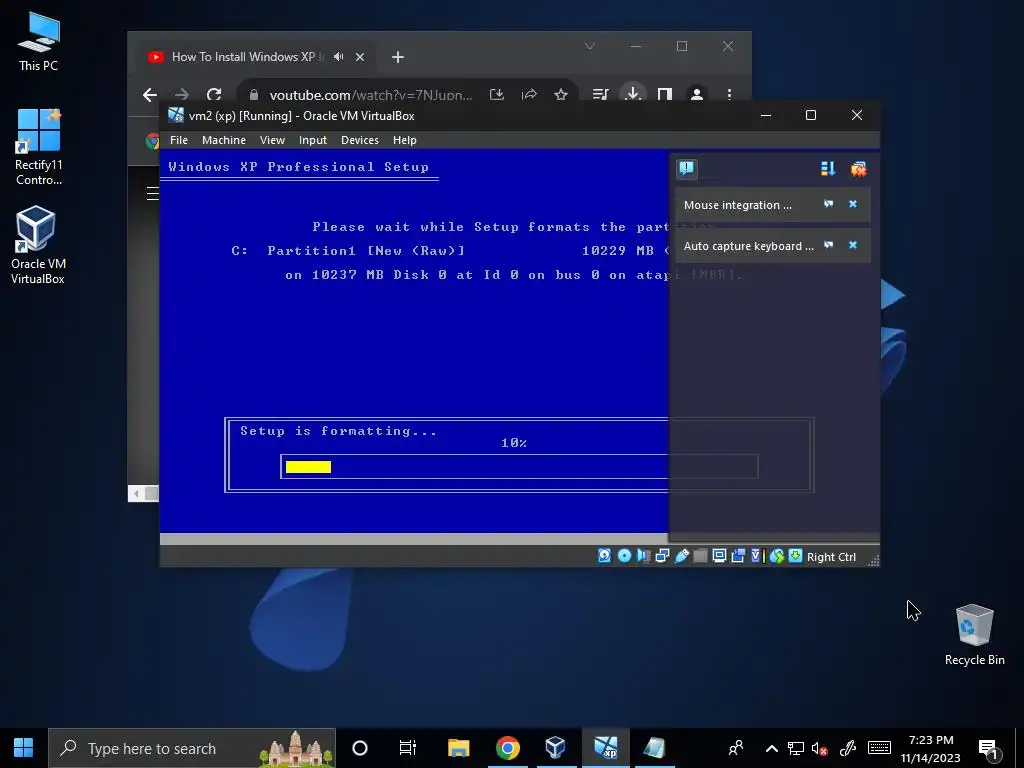
Task: Click the VirtualBox window title icon
Action: click(176, 116)
